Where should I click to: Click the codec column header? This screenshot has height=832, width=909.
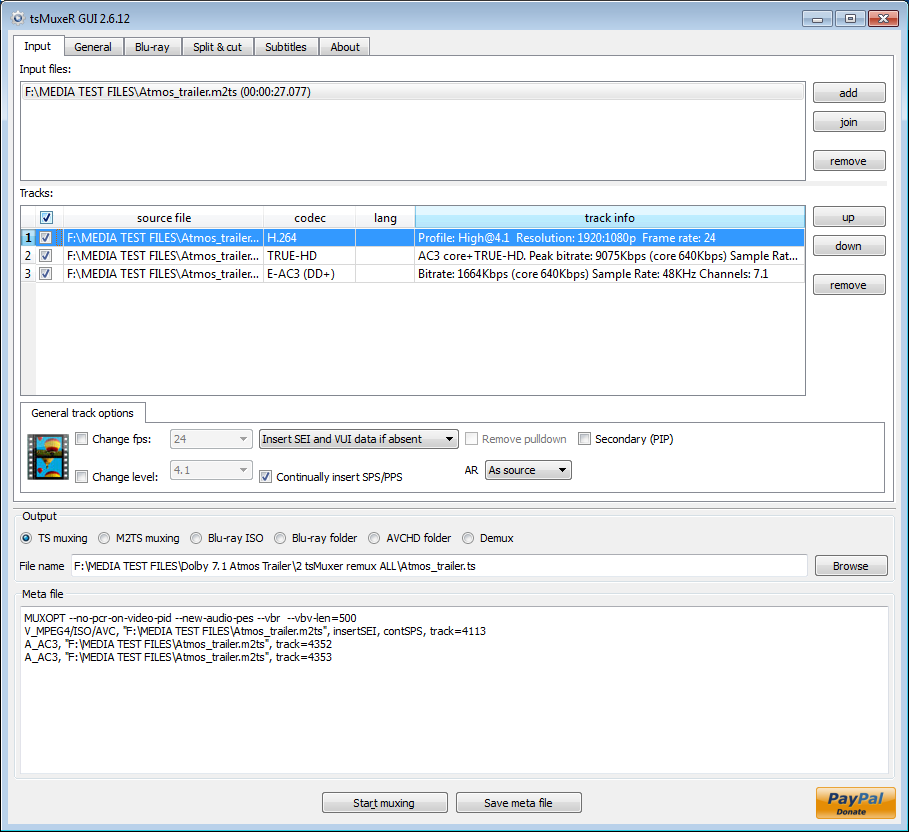[x=310, y=217]
